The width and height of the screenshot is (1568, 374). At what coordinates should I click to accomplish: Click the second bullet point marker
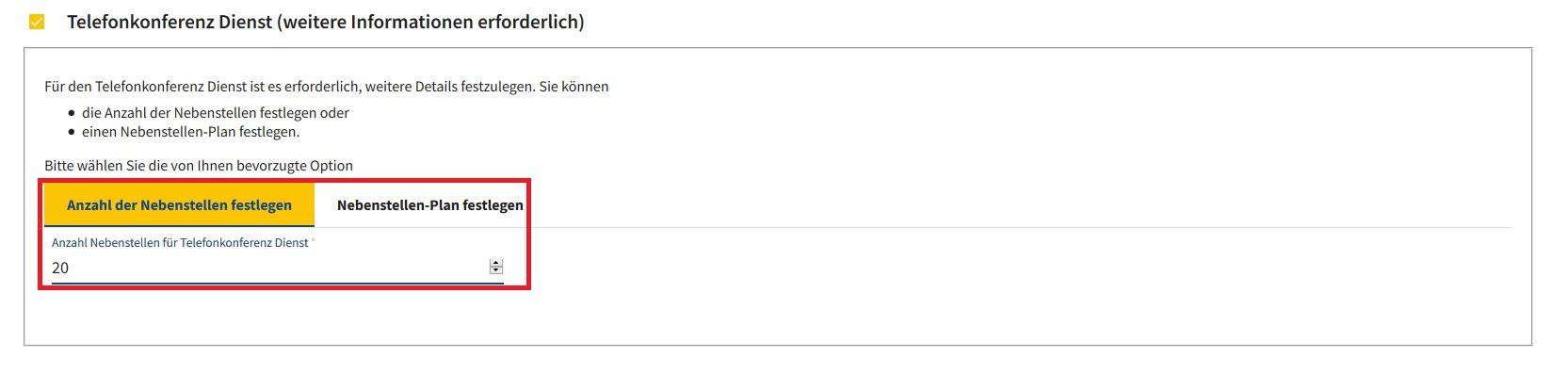click(72, 132)
